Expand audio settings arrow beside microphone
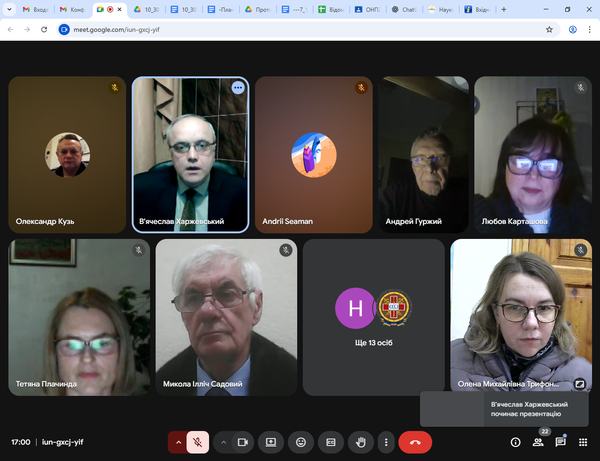Screen dimensions: 600x461 click(x=179, y=441)
